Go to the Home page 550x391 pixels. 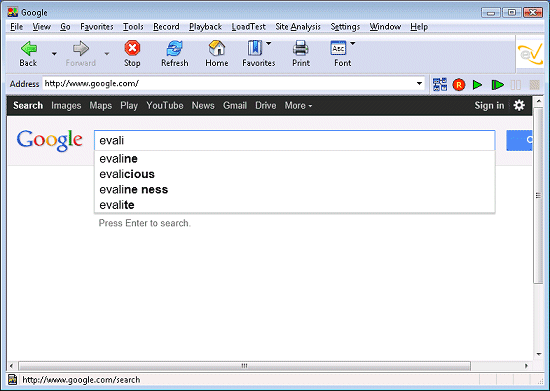217,48
